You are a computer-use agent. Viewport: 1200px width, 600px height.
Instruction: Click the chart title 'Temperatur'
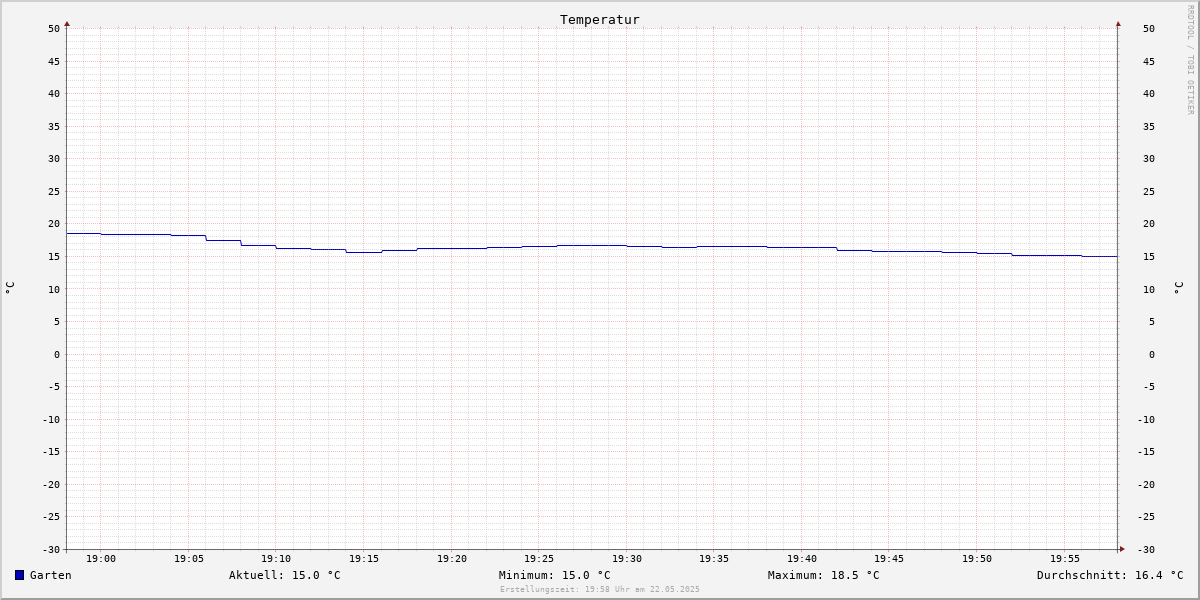(600, 19)
